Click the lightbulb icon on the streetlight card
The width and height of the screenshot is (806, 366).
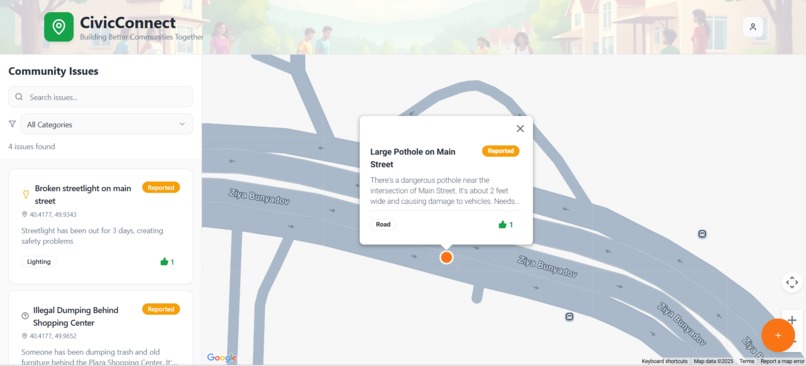pyautogui.click(x=25, y=194)
